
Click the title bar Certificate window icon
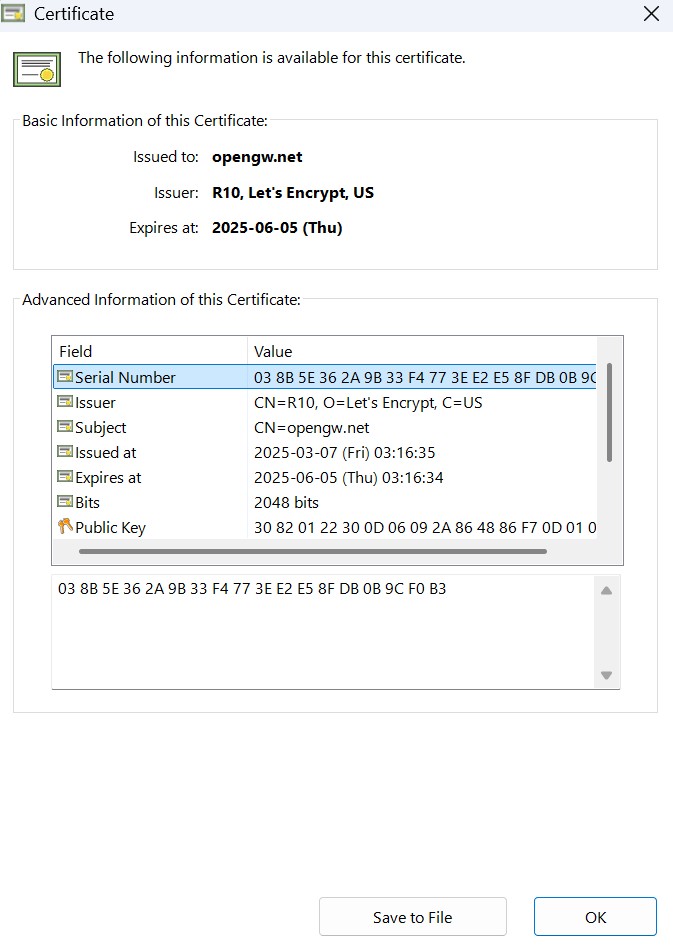(x=13, y=13)
